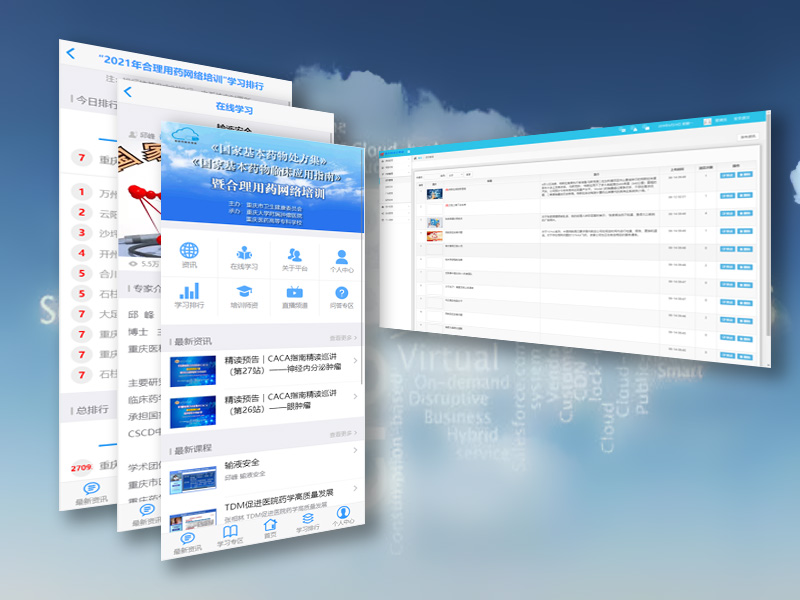Tap the 在线学习 icon in the home grid
The image size is (800, 600).
(x=243, y=254)
